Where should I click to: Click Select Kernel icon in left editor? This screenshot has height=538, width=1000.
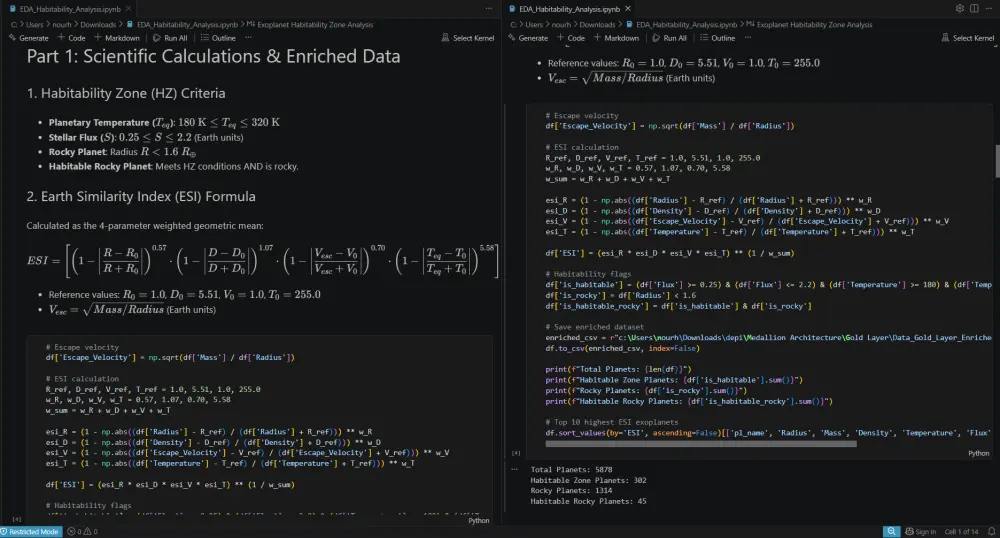(x=445, y=38)
